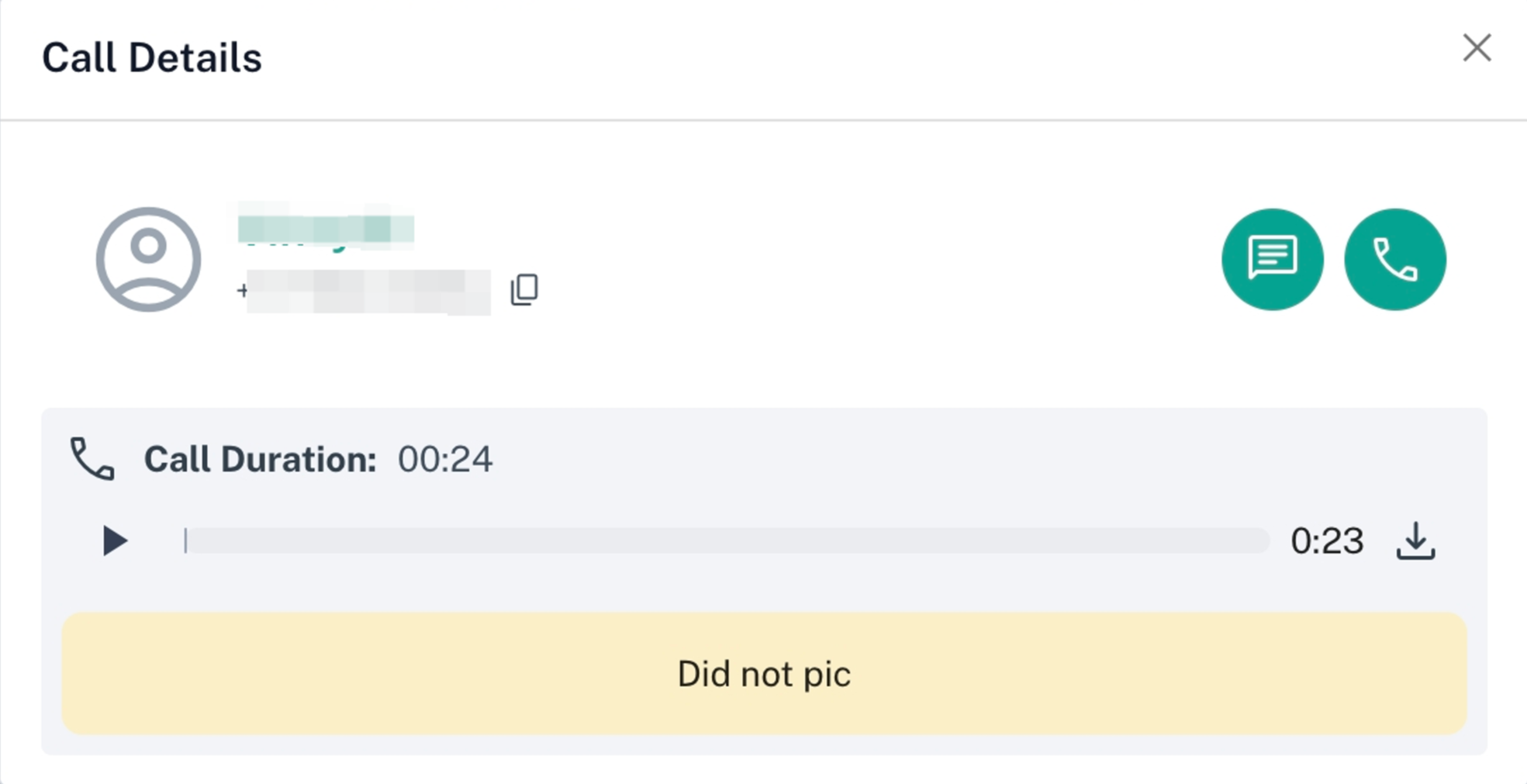Image resolution: width=1527 pixels, height=784 pixels.
Task: Close the Call Details dialog
Action: click(x=1477, y=48)
